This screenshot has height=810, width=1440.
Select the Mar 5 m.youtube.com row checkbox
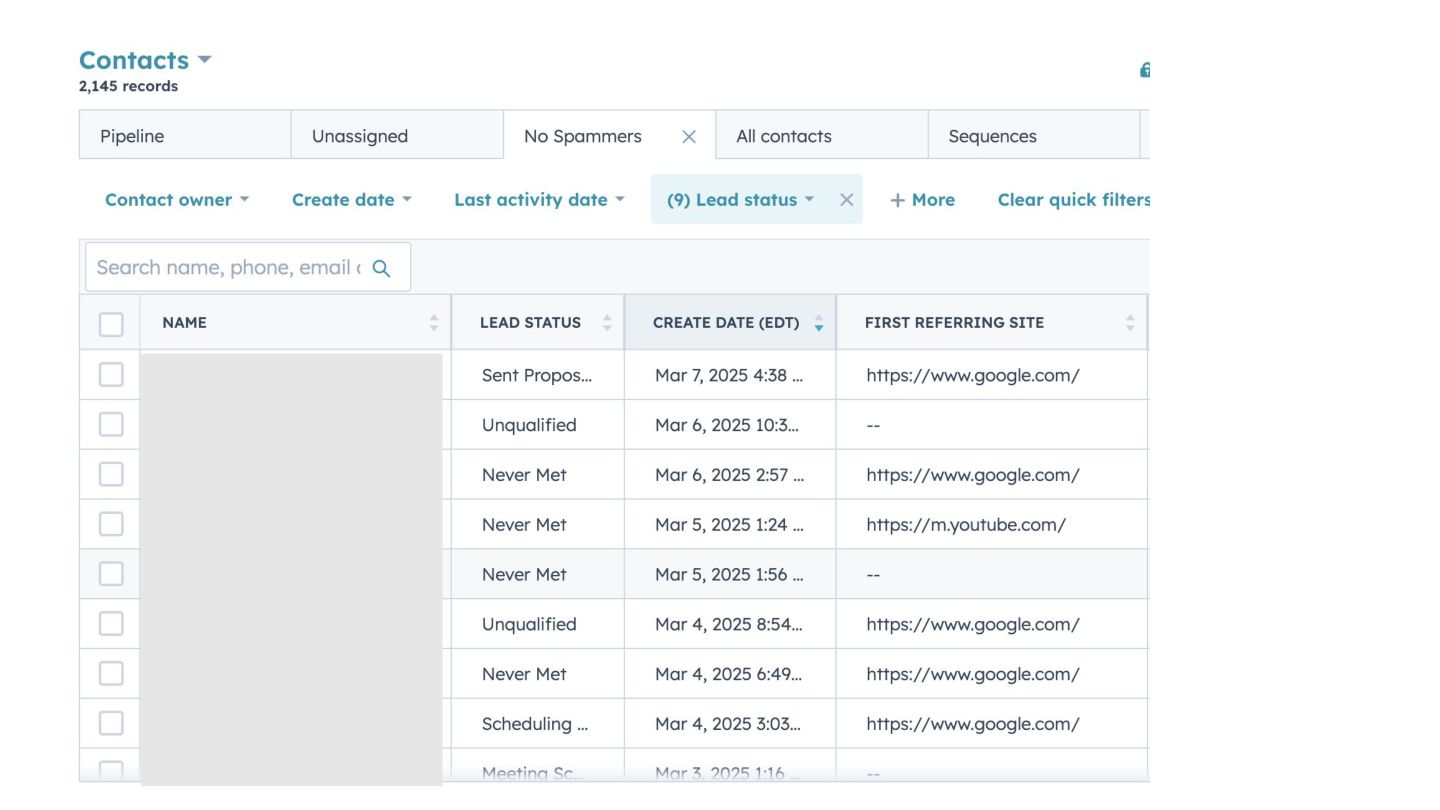tap(111, 524)
